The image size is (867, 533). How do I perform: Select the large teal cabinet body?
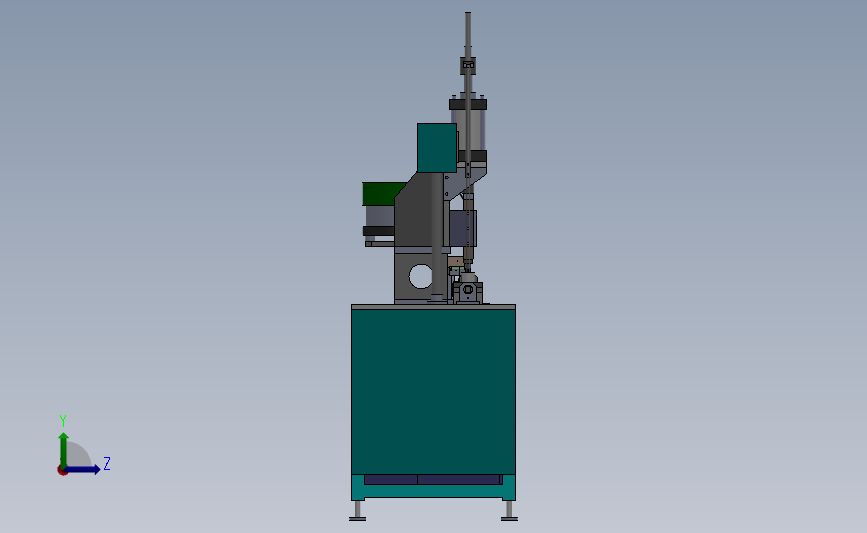point(434,391)
